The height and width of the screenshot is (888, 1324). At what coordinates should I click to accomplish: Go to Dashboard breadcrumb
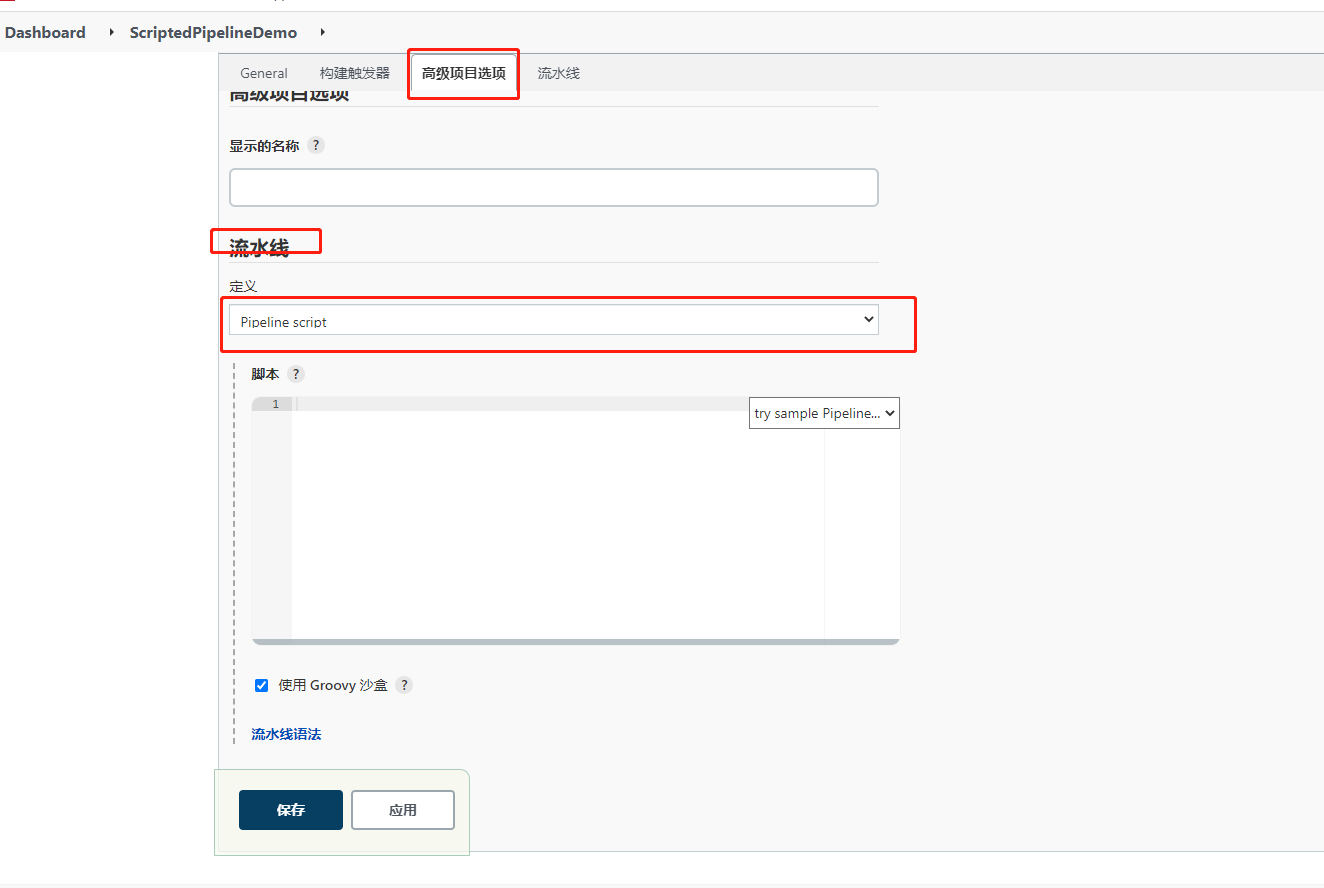coord(45,32)
